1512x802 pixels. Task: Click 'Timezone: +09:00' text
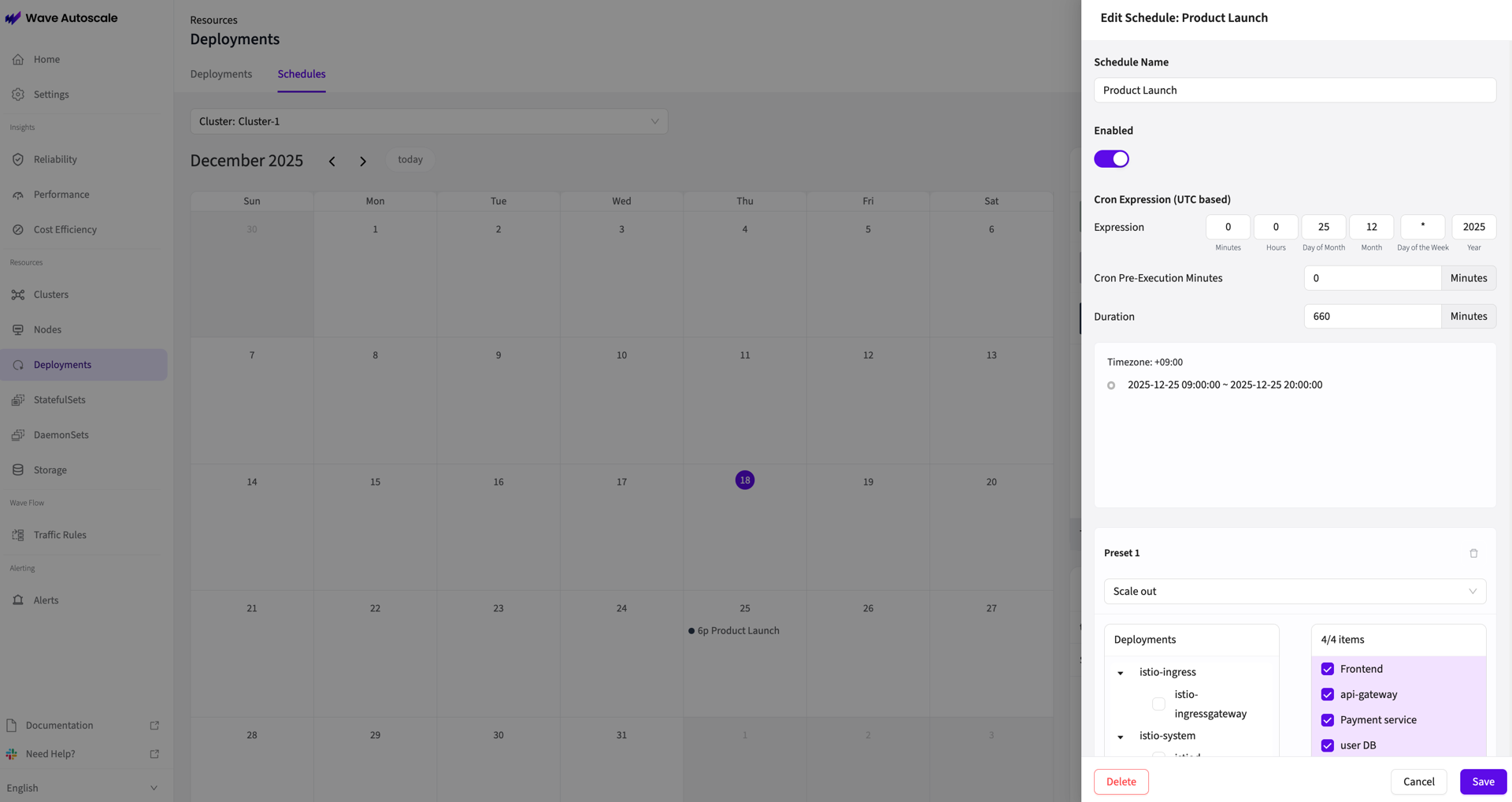(1145, 362)
